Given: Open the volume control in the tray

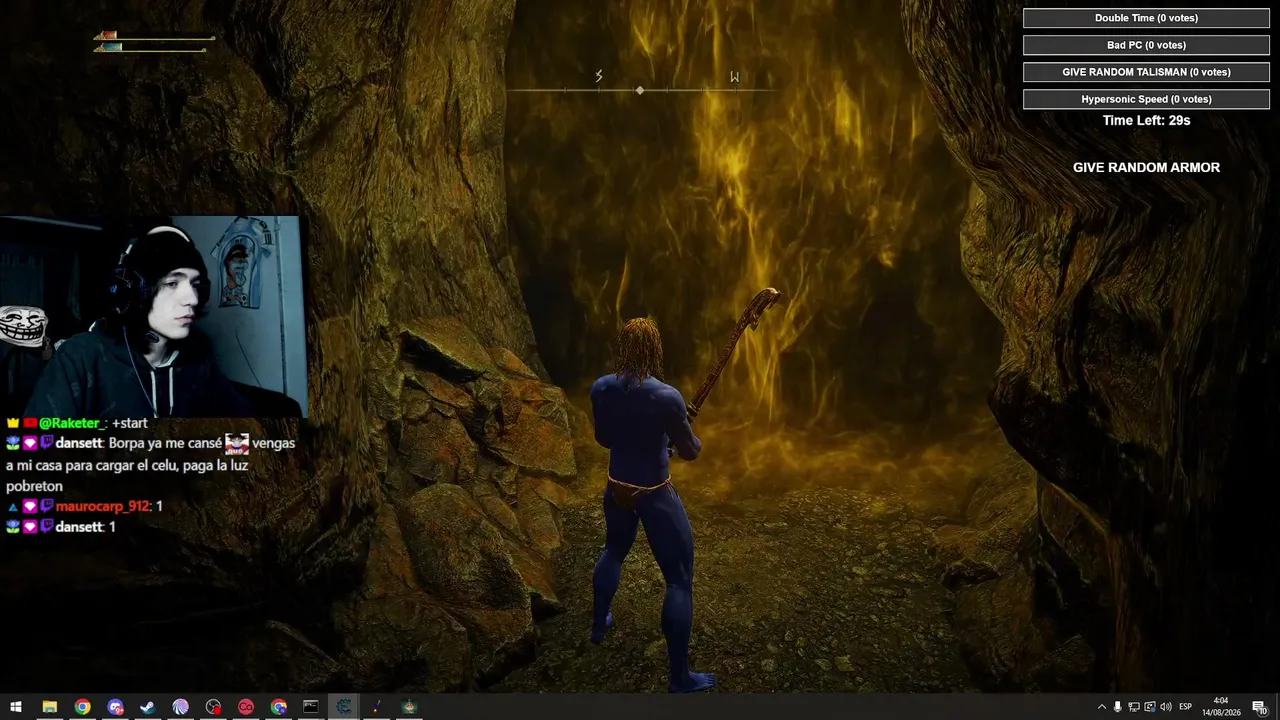Looking at the screenshot, I should tap(1166, 707).
